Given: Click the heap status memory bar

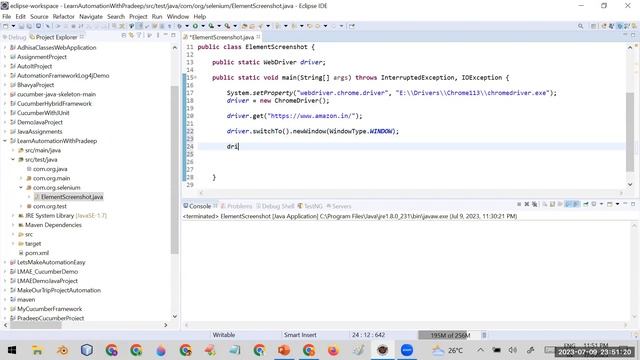Looking at the screenshot, I should pyautogui.click(x=449, y=335).
